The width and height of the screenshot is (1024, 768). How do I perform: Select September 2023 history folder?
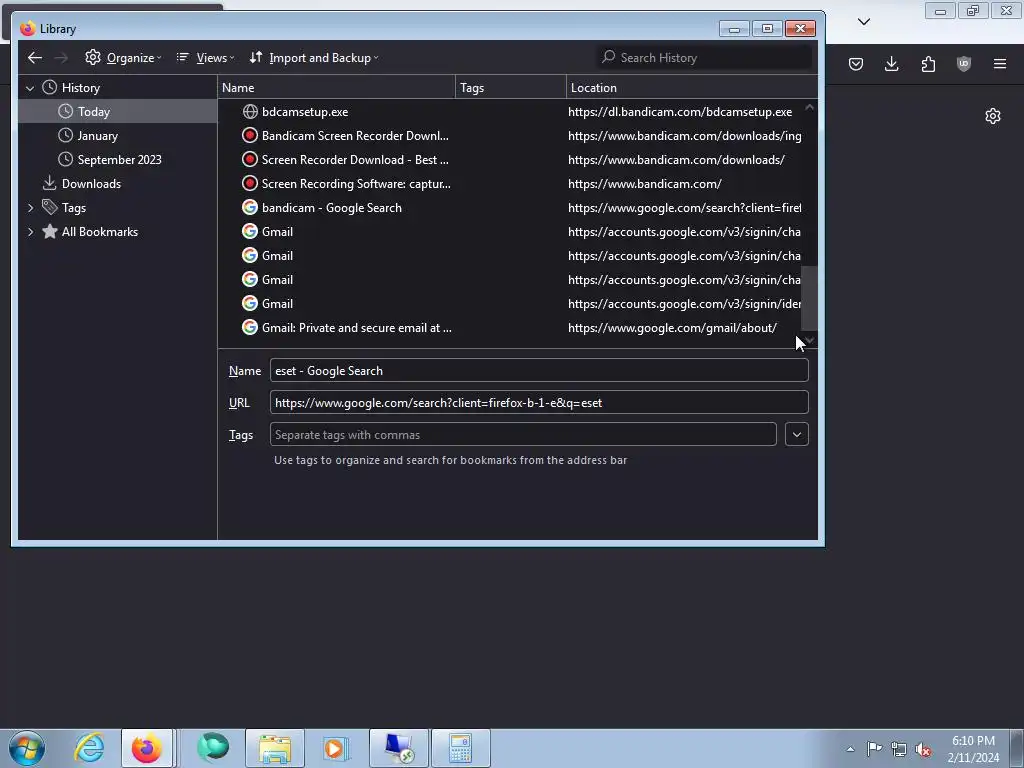[119, 159]
